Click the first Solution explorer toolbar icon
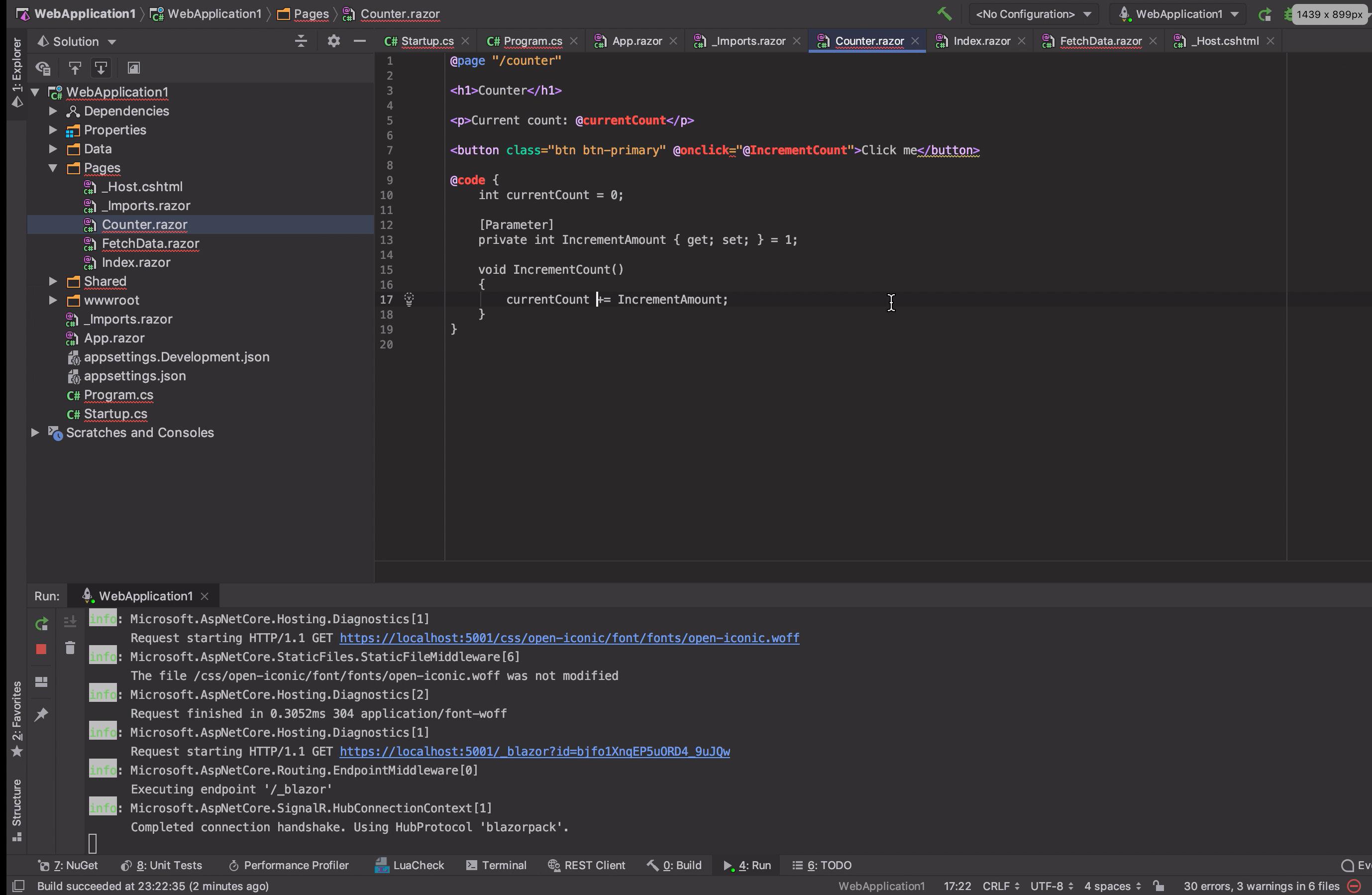This screenshot has width=1372, height=895. [43, 68]
